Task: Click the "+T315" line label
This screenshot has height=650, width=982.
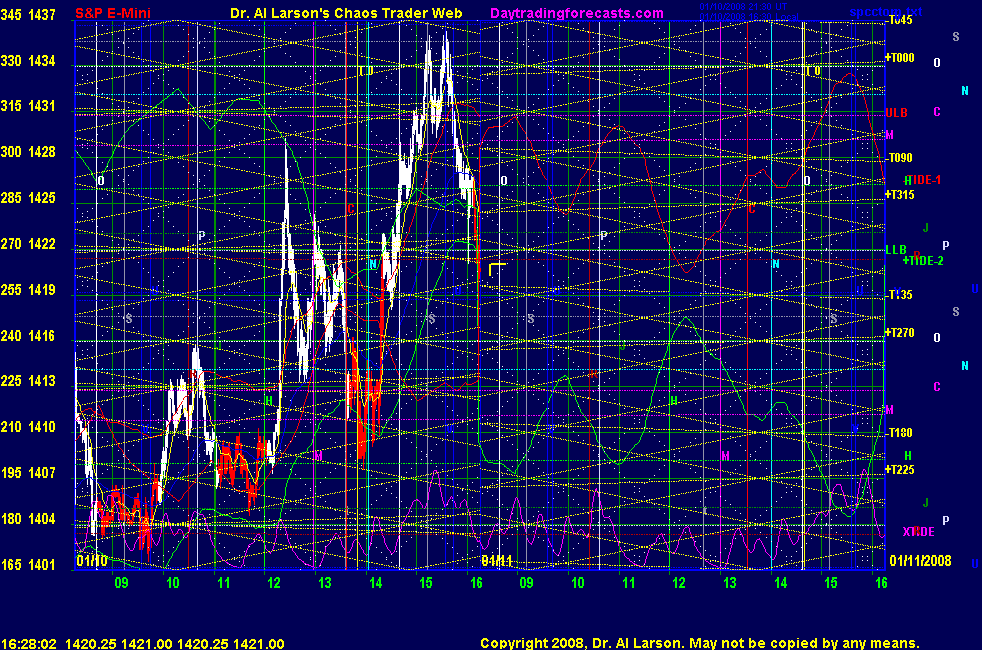Action: (x=899, y=195)
